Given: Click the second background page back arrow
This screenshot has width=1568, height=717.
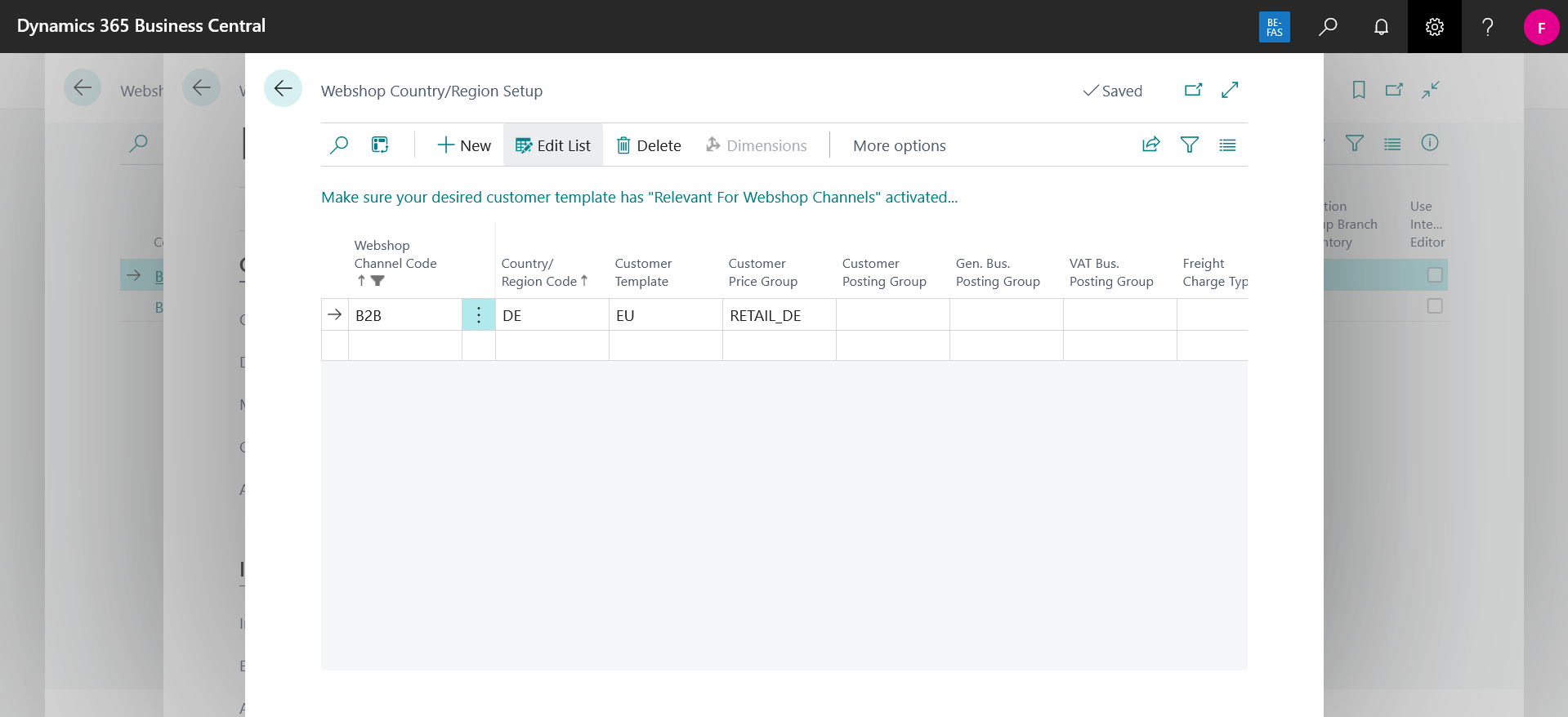Looking at the screenshot, I should pyautogui.click(x=201, y=87).
